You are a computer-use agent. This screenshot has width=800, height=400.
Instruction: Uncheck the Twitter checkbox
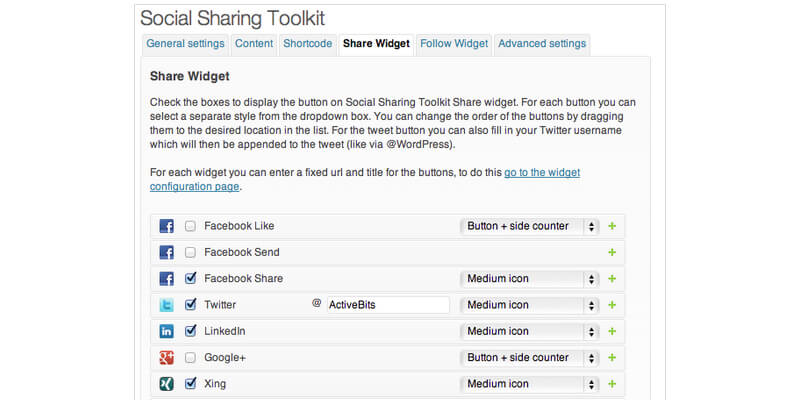(190, 305)
